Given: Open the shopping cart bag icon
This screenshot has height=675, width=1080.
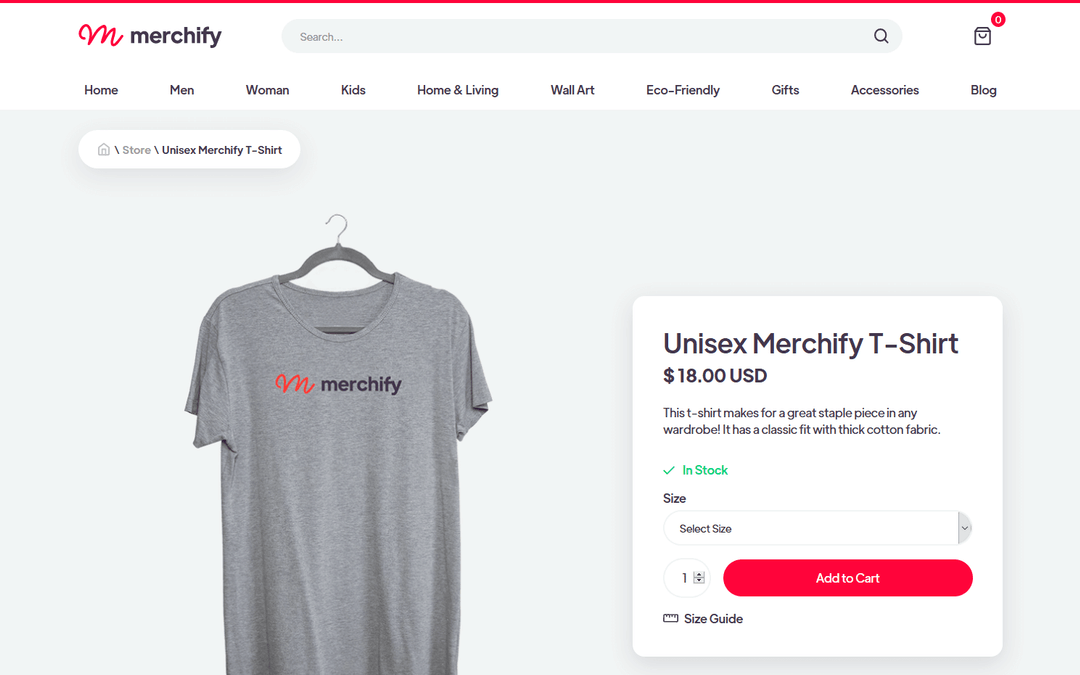Looking at the screenshot, I should (982, 36).
